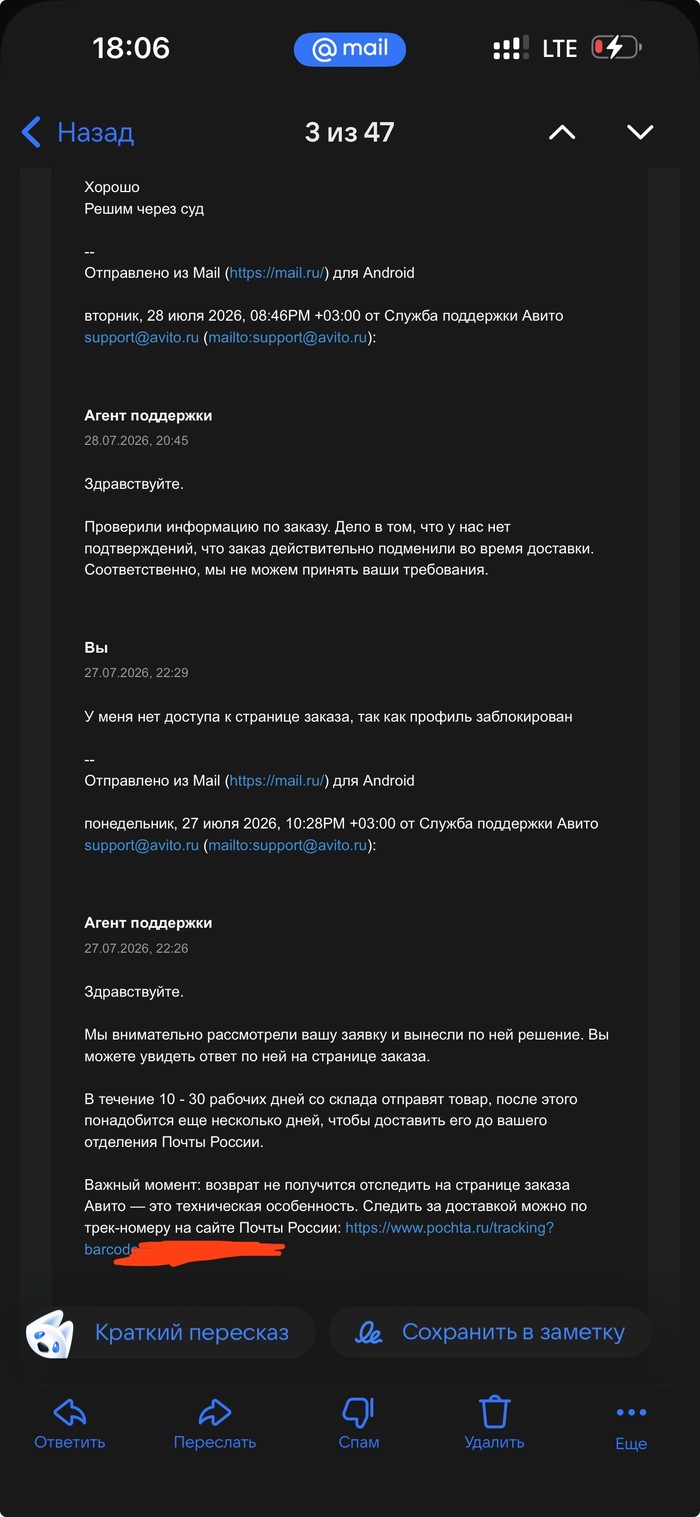Tap the 3 из 47 message counter
This screenshot has width=700, height=1517.
click(350, 132)
